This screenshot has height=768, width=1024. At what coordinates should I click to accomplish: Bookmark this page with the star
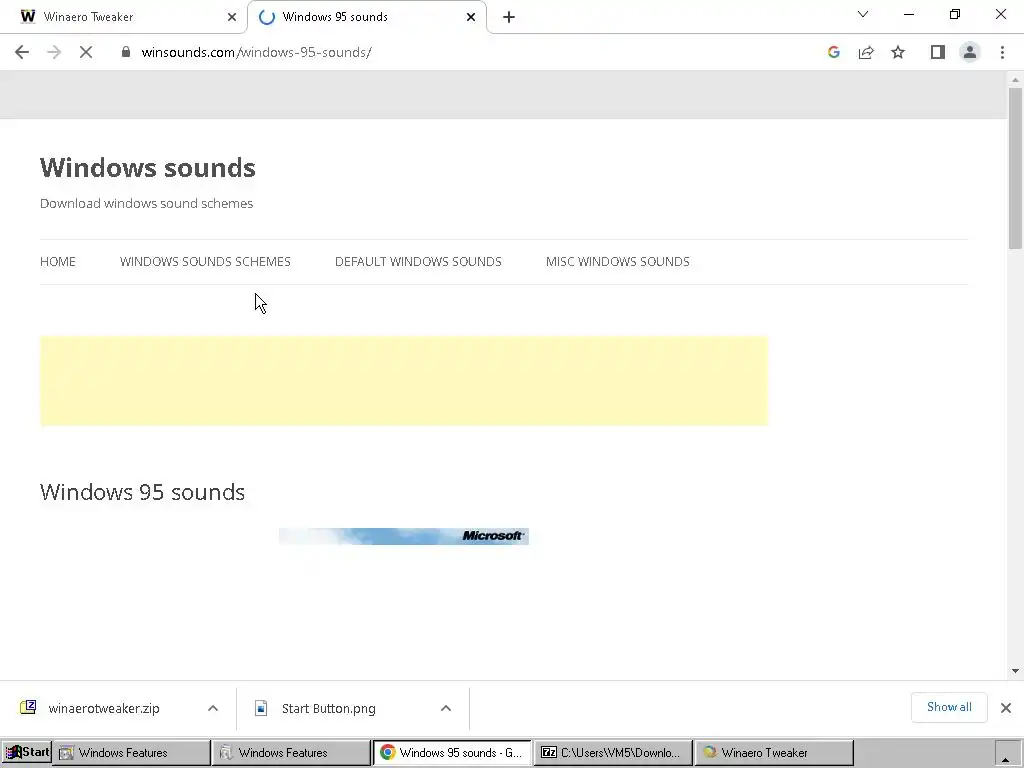coord(898,52)
